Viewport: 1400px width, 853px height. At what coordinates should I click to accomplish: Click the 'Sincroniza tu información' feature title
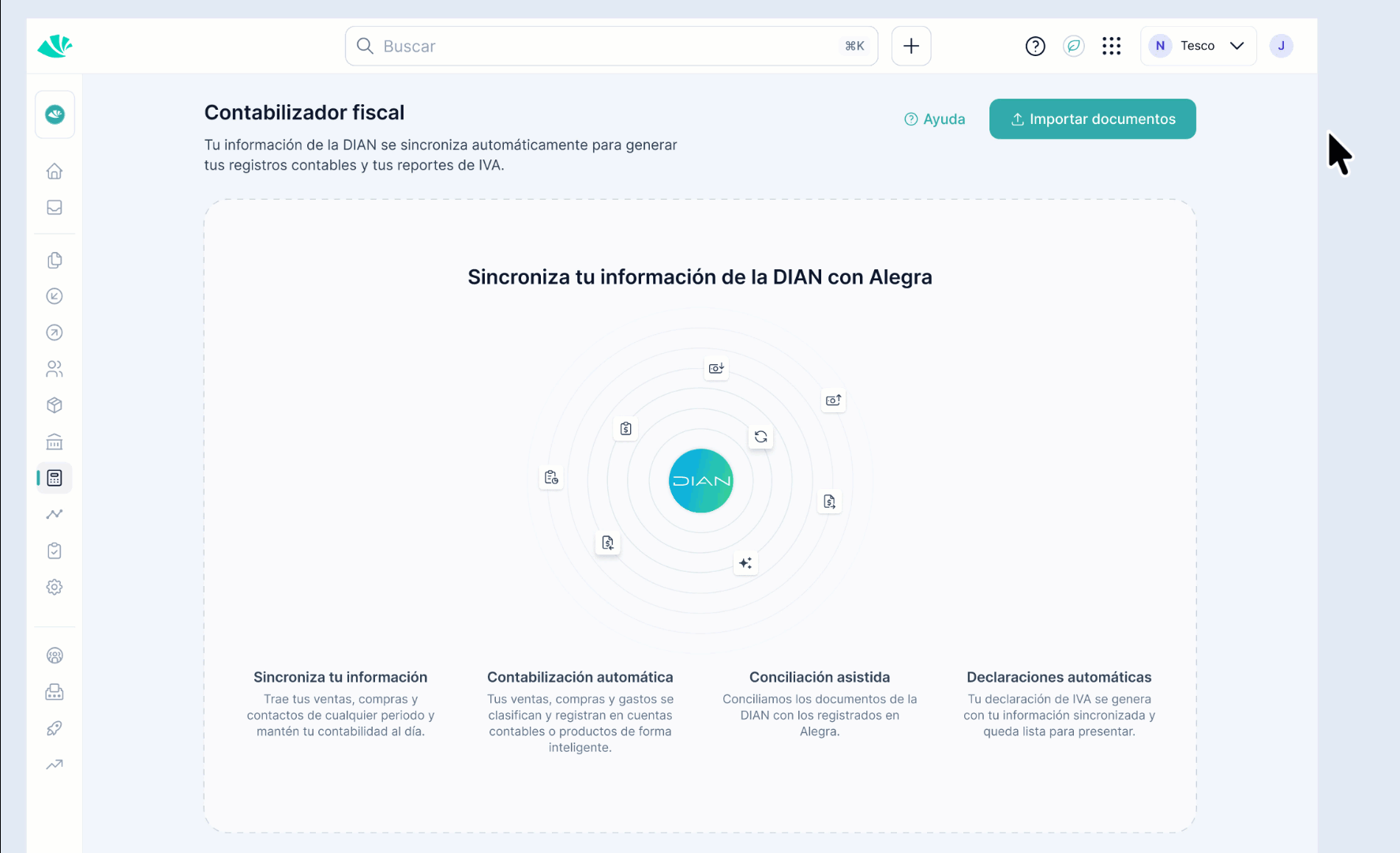point(340,677)
